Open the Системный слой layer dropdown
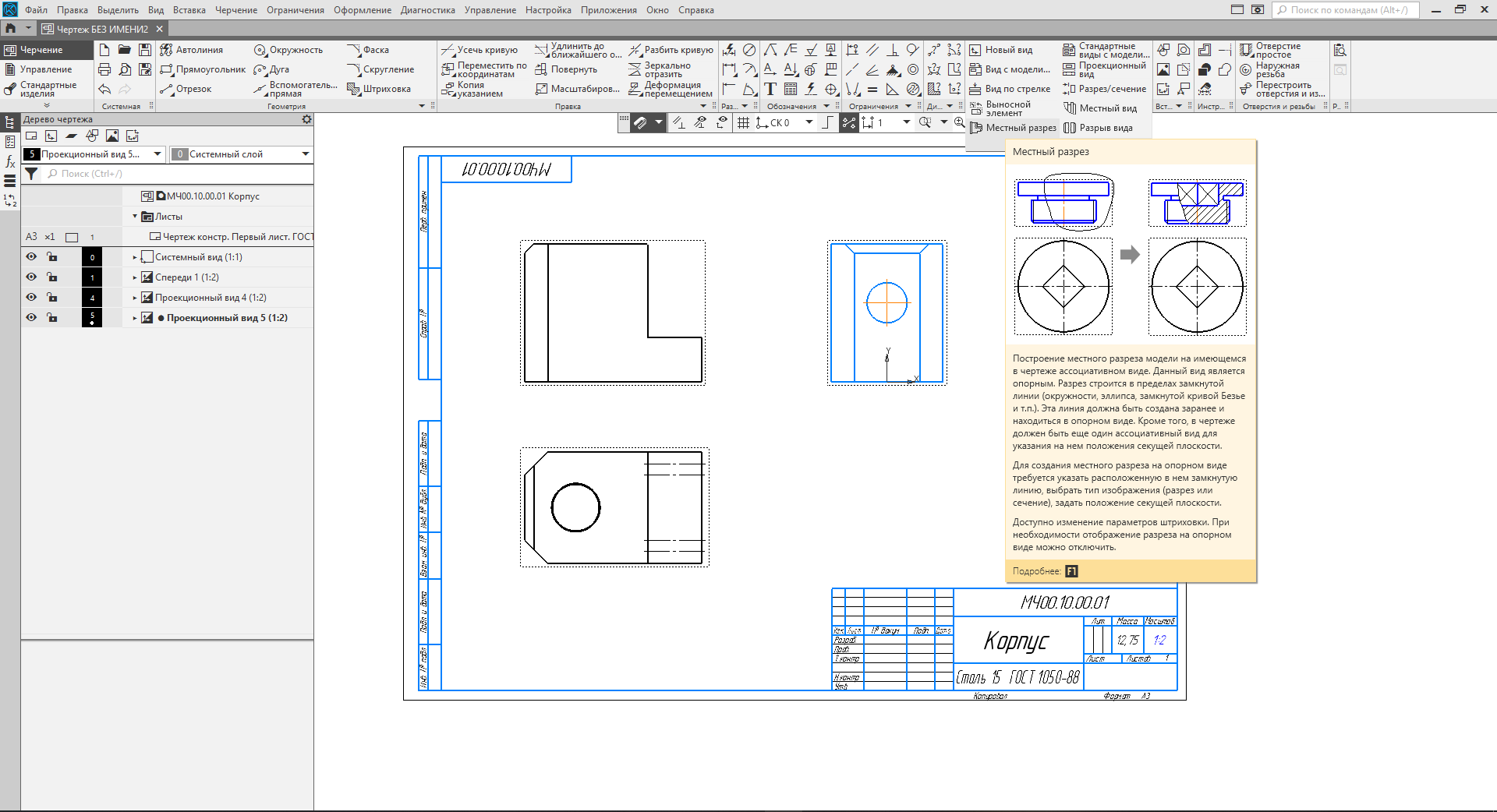Viewport: 1497px width, 812px height. pyautogui.click(x=306, y=154)
